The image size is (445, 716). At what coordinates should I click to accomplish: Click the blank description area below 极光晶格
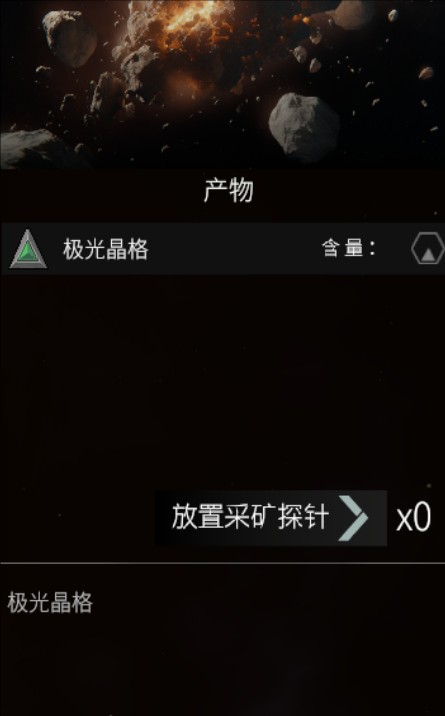tap(222, 667)
